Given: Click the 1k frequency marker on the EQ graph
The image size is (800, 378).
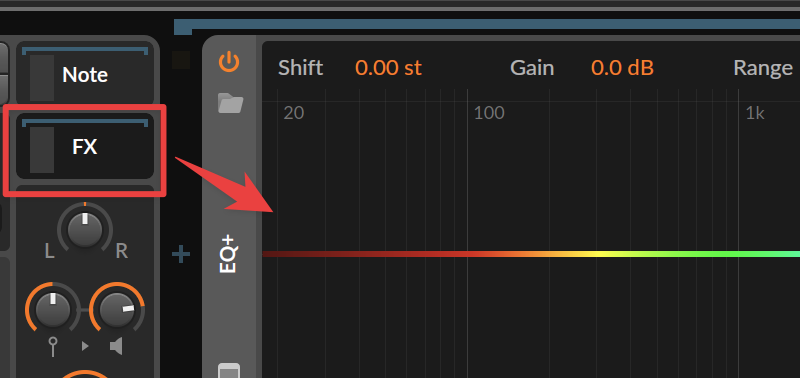Looking at the screenshot, I should click(x=755, y=113).
